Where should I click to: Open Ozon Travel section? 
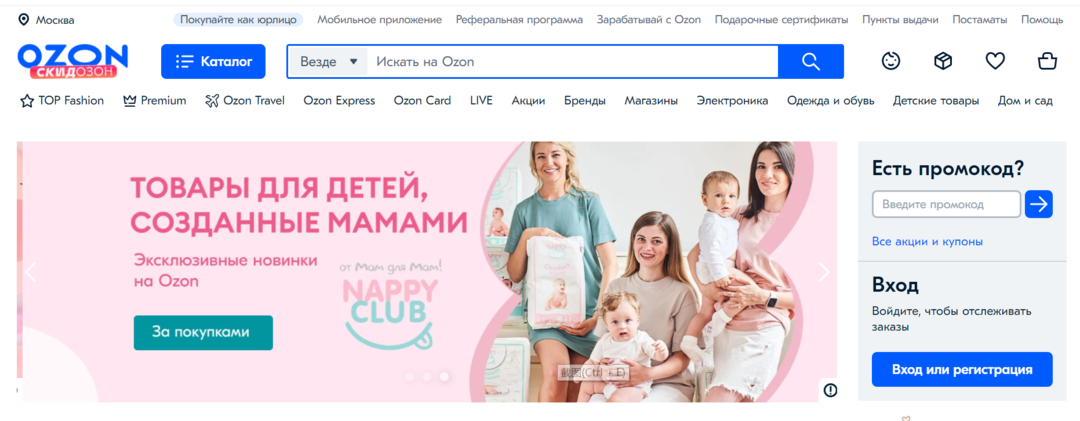pos(245,101)
